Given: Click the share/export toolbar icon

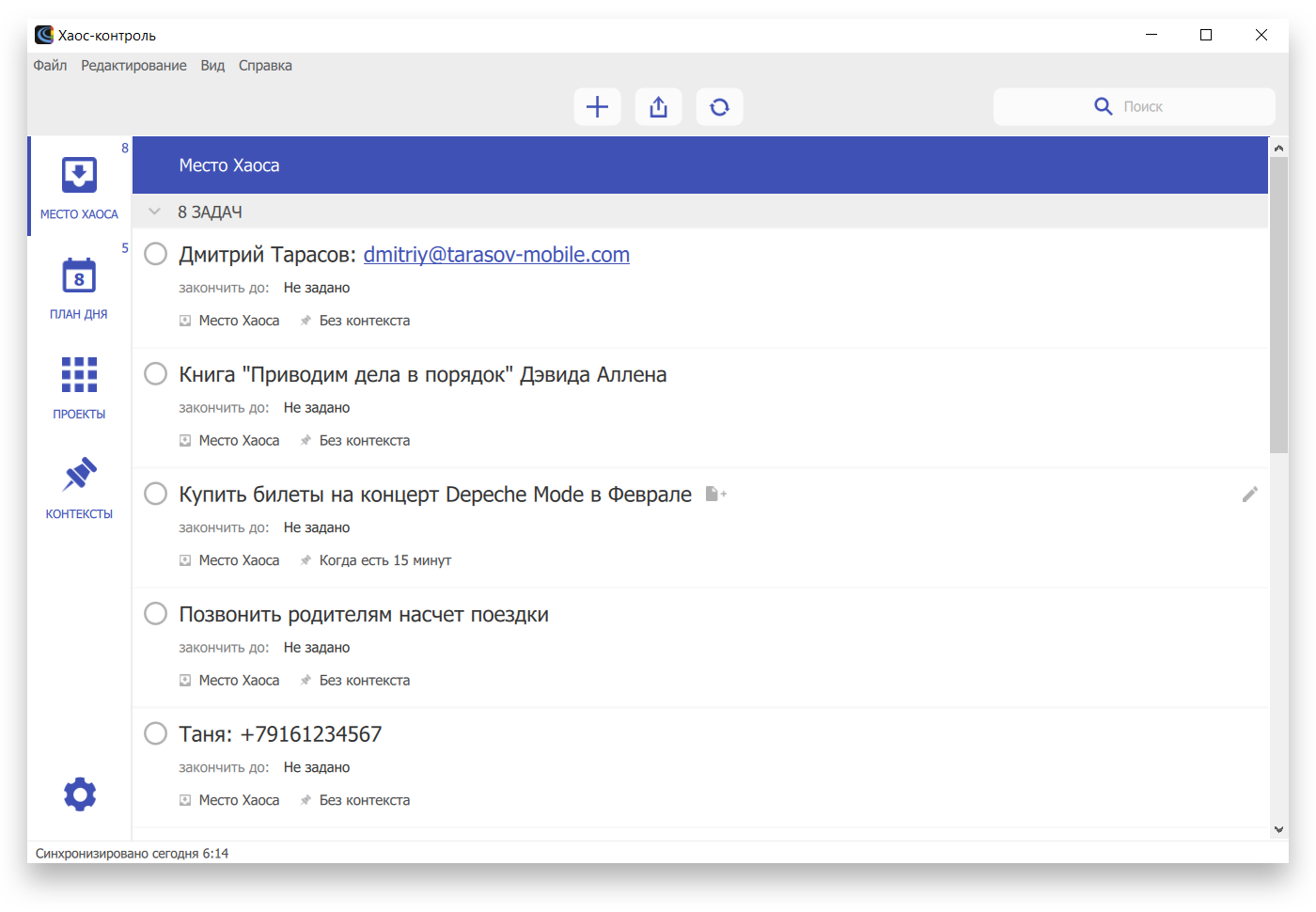Looking at the screenshot, I should pos(658,107).
